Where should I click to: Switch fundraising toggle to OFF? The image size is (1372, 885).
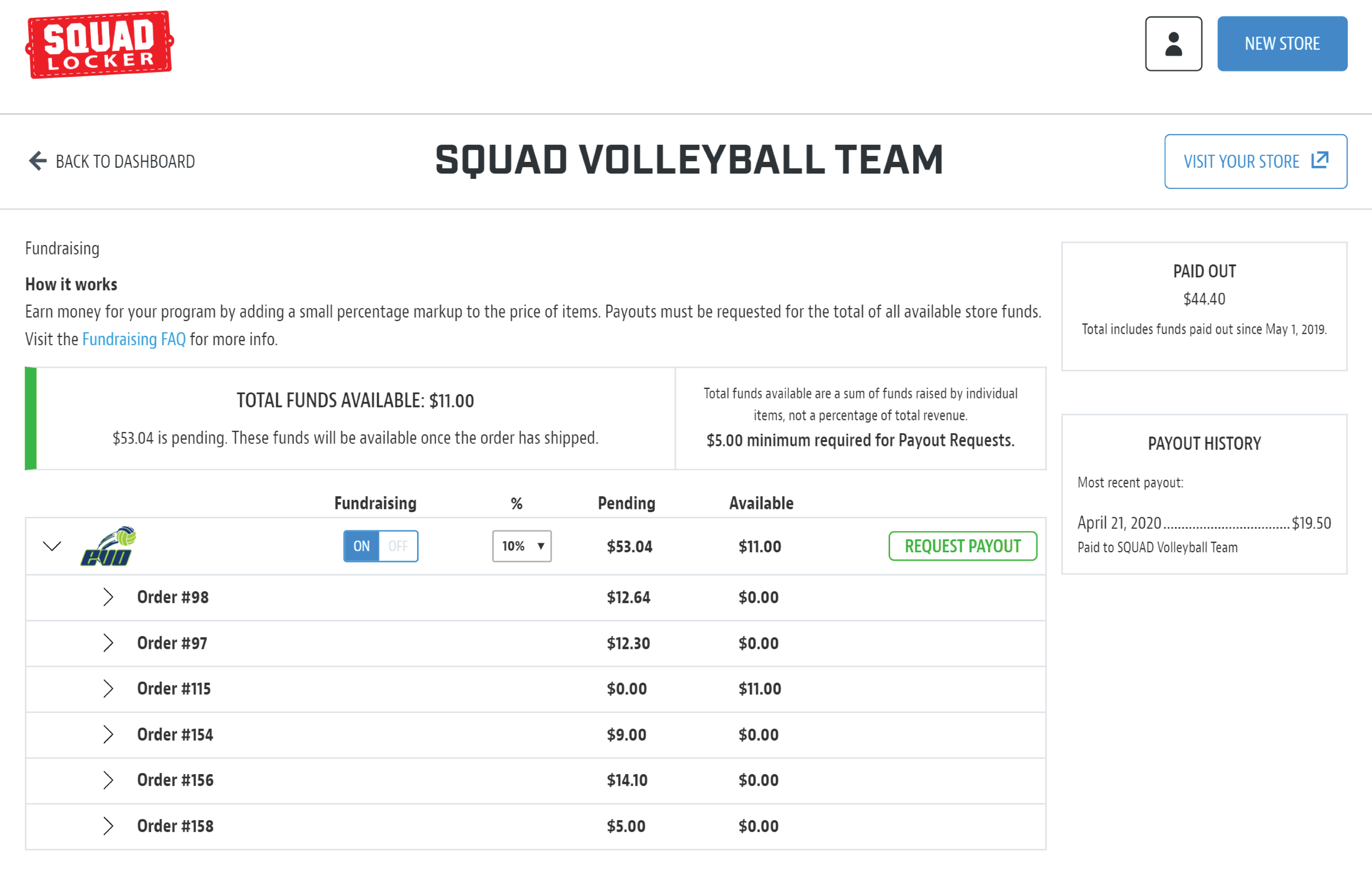398,546
